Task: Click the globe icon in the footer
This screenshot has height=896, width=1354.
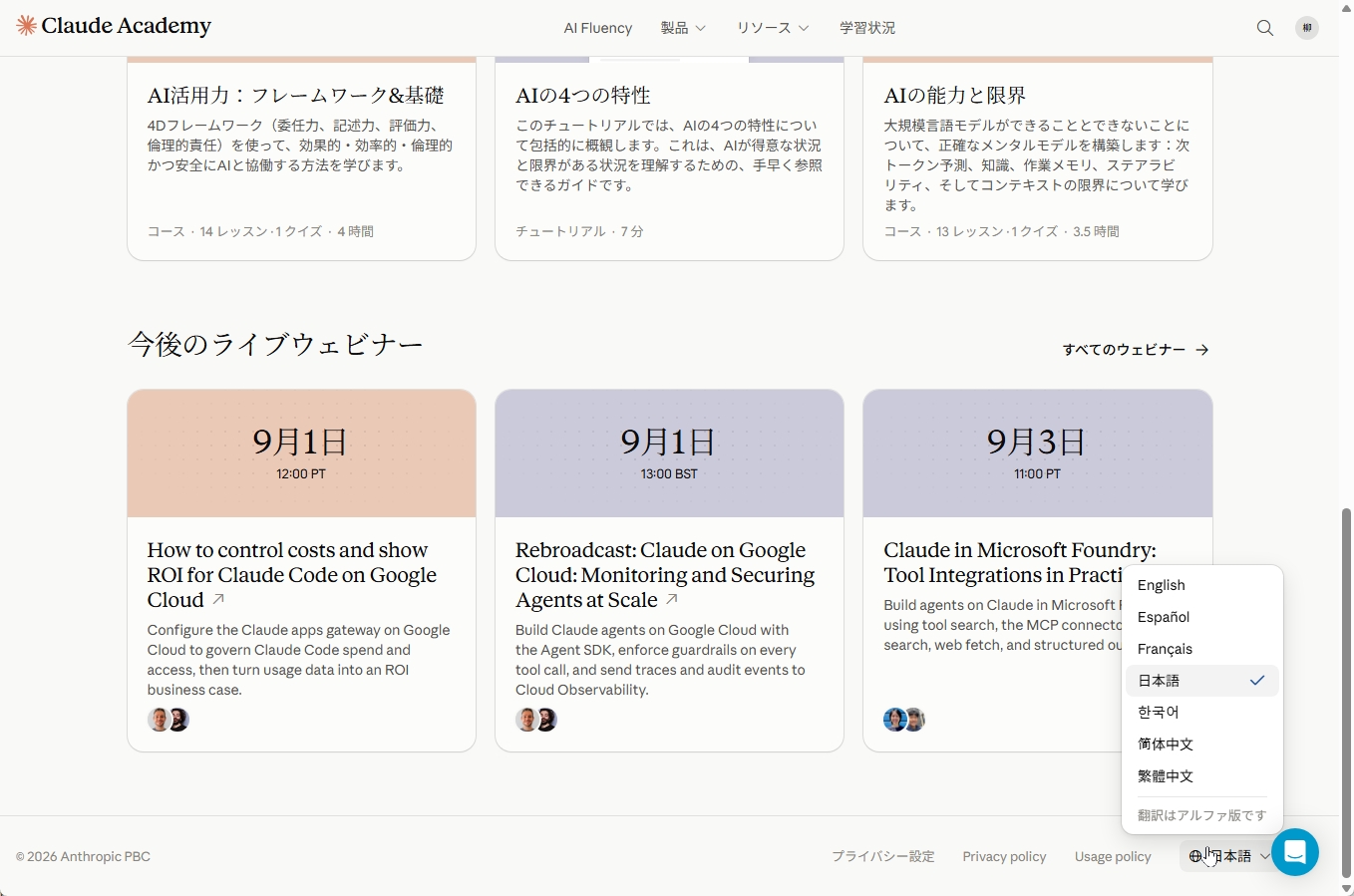Action: pos(1195,856)
